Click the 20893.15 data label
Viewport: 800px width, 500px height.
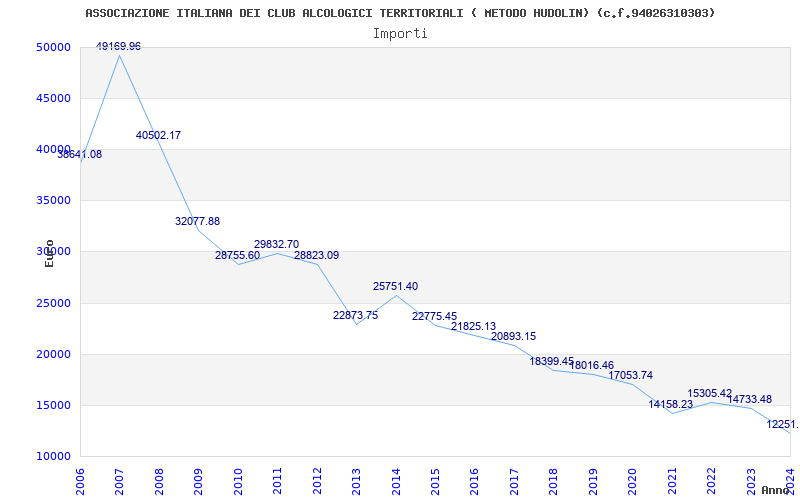point(514,337)
